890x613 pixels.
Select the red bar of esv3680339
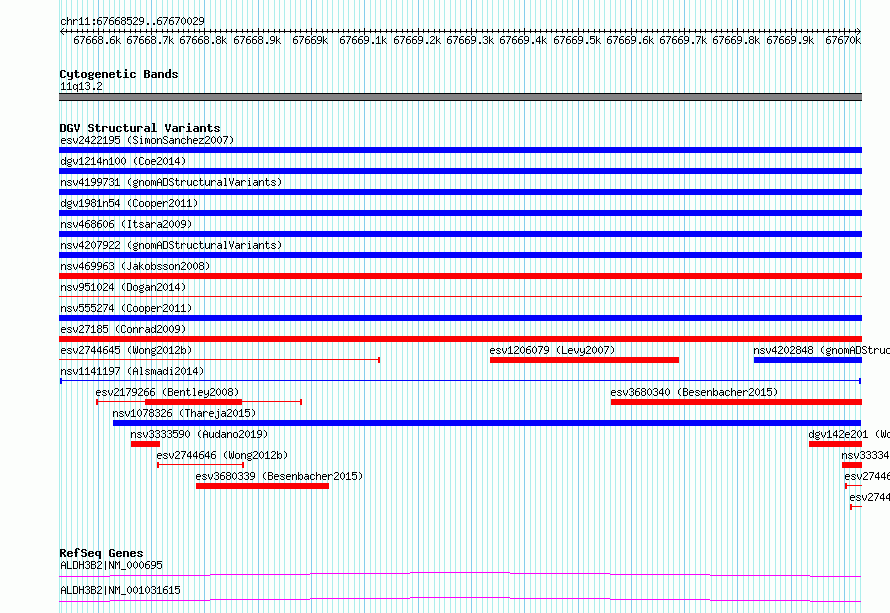tap(262, 486)
